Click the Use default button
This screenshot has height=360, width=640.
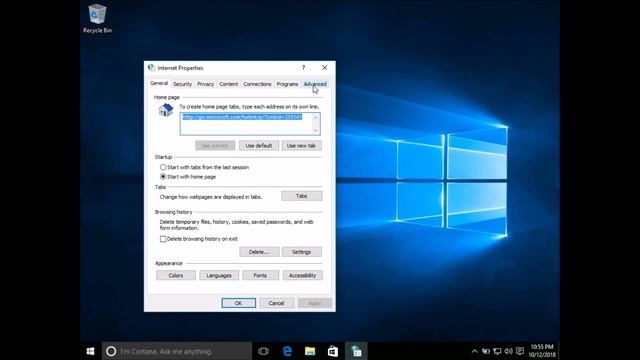[259, 146]
